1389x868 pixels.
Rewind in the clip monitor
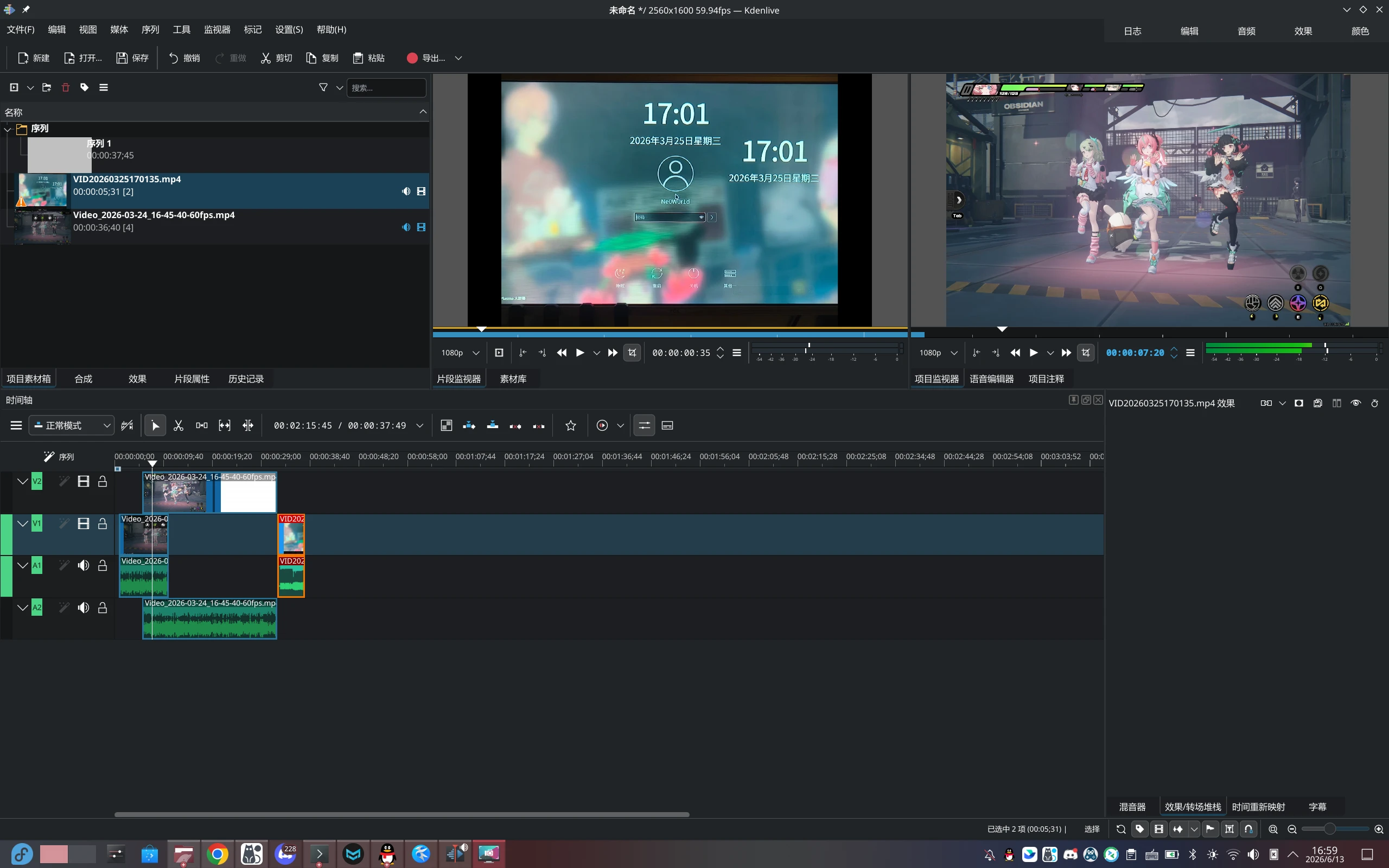point(562,353)
